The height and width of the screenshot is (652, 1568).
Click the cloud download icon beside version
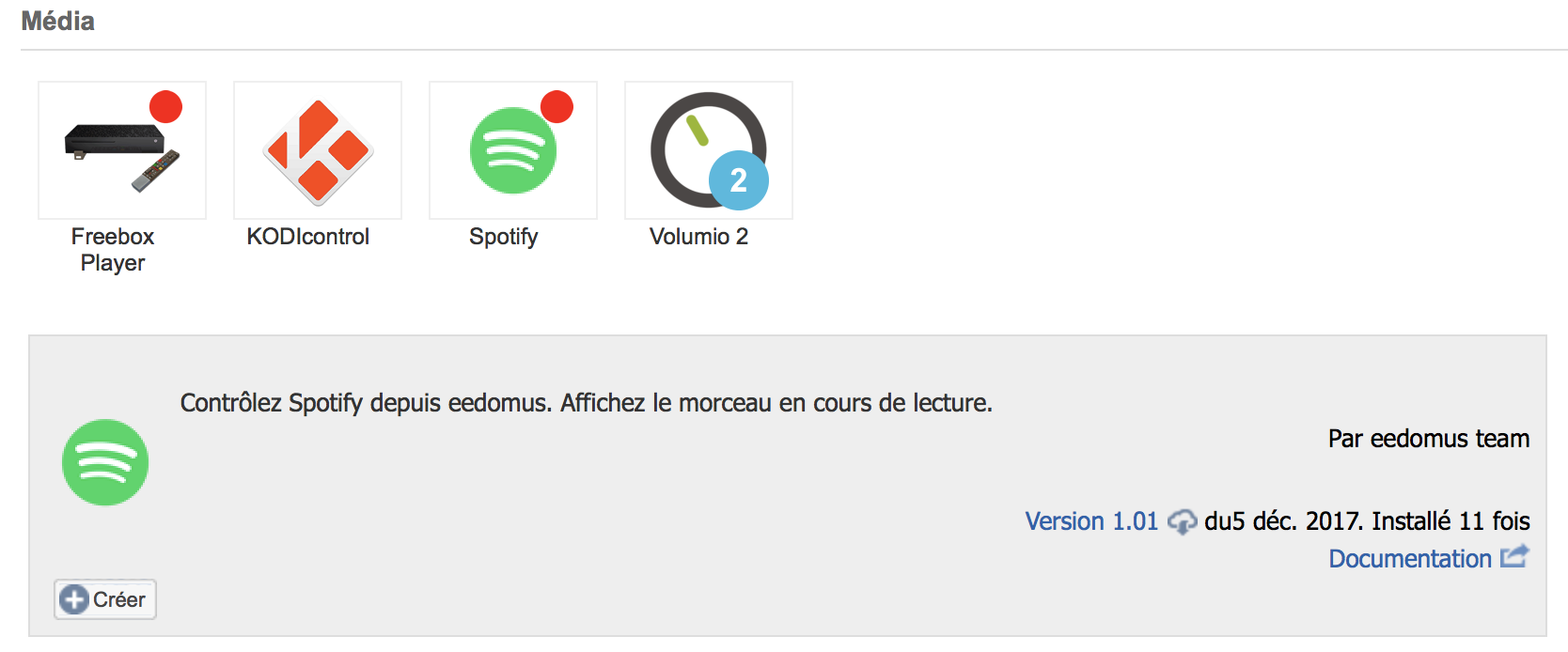coord(1182,521)
